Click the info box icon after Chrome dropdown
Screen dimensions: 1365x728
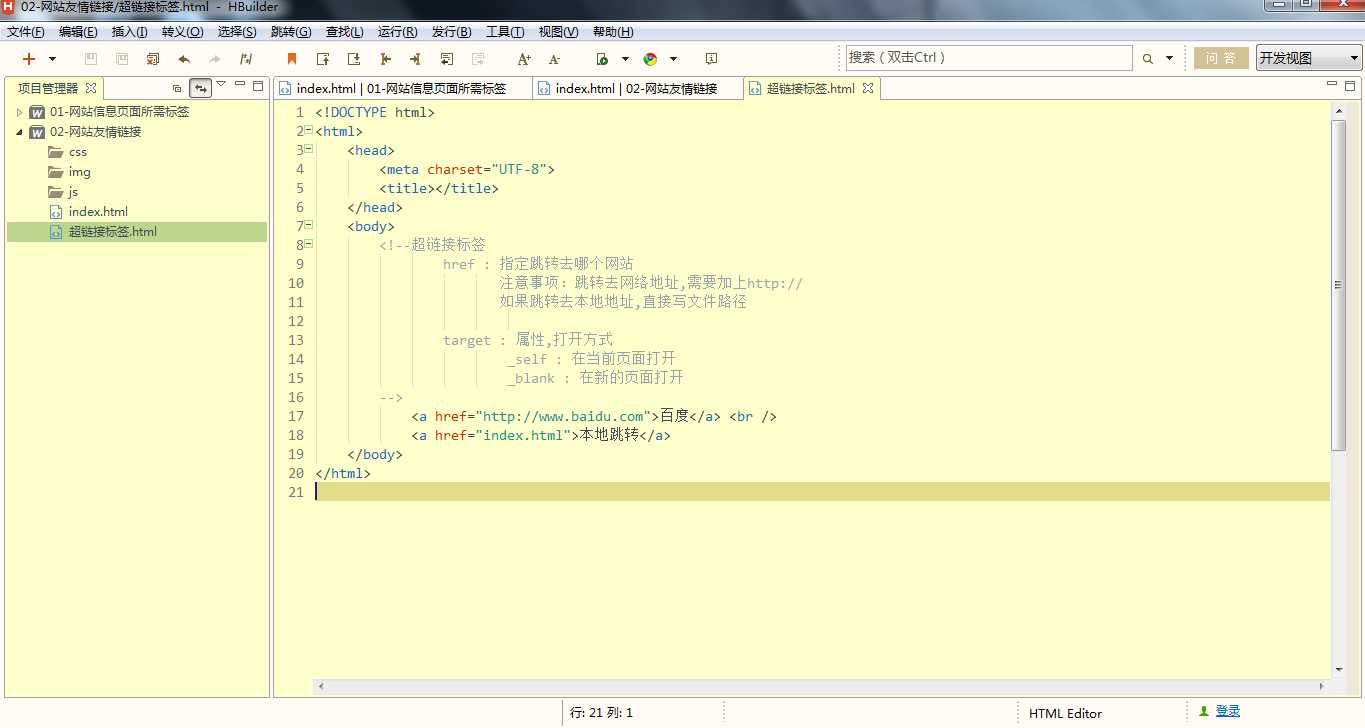[711, 59]
